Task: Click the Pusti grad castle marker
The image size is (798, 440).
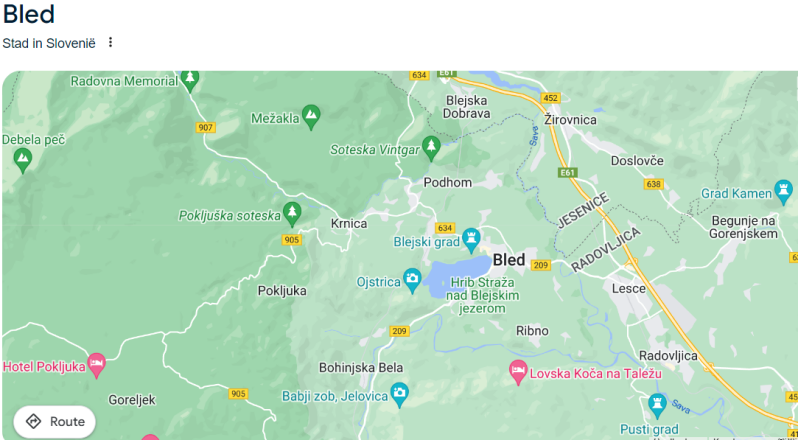Action: click(657, 406)
